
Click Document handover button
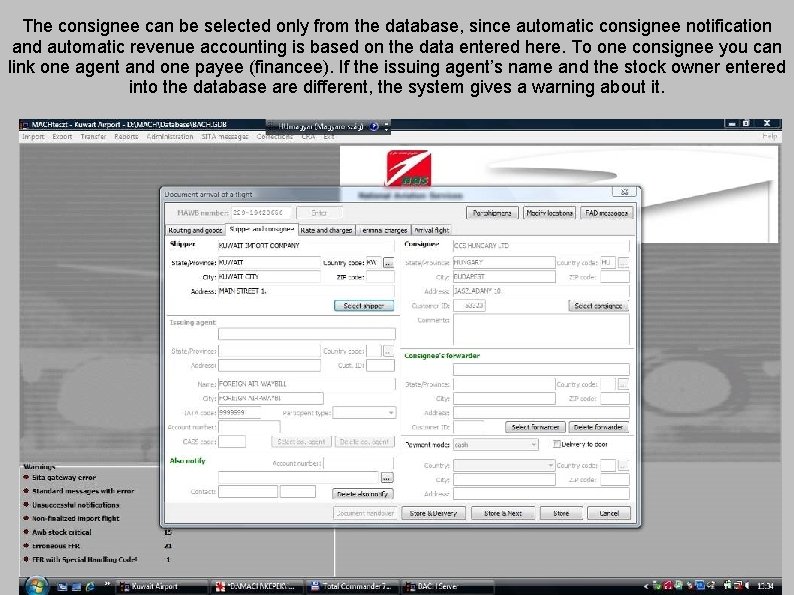[x=365, y=513]
